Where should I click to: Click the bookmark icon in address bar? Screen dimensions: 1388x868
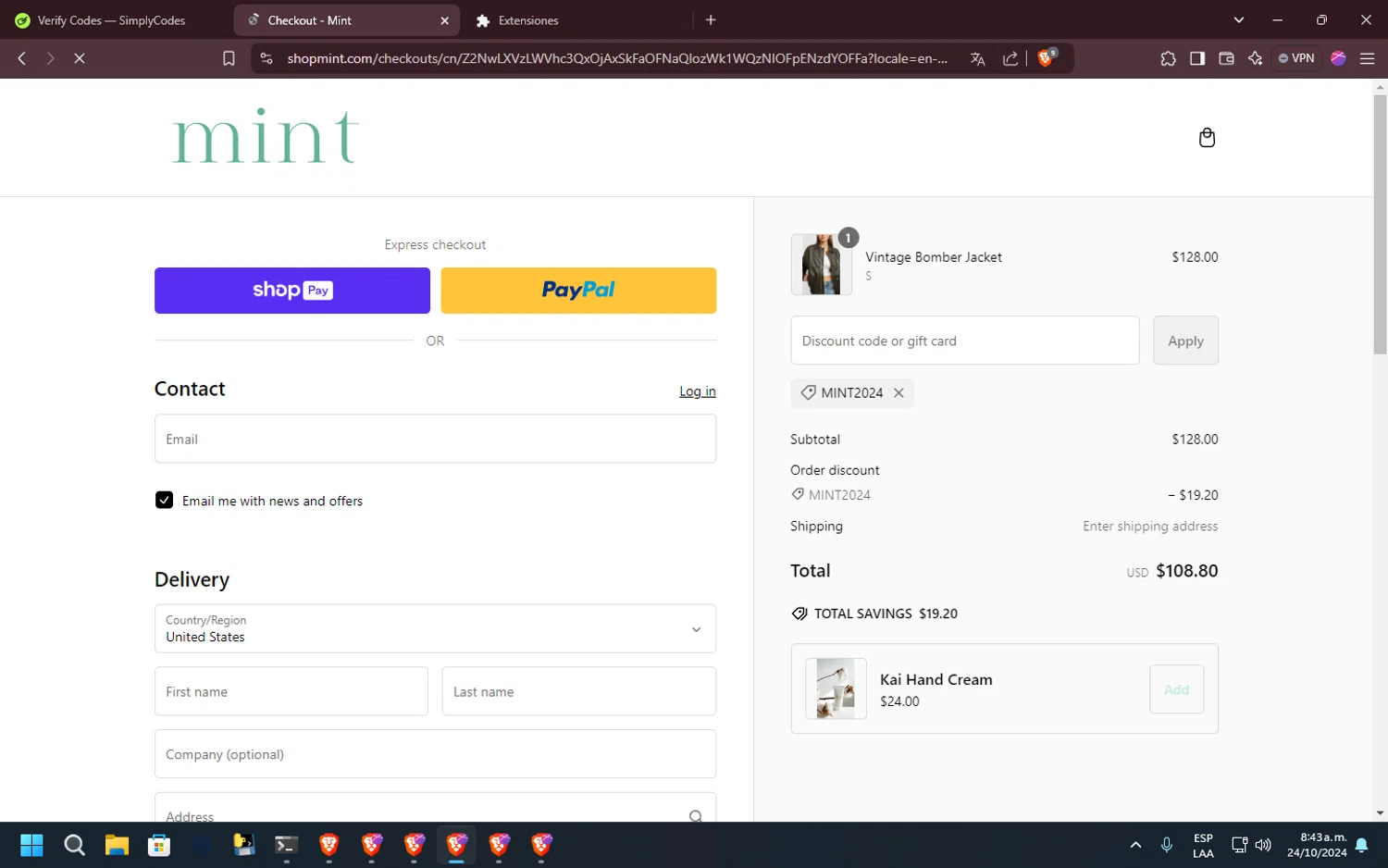click(229, 58)
